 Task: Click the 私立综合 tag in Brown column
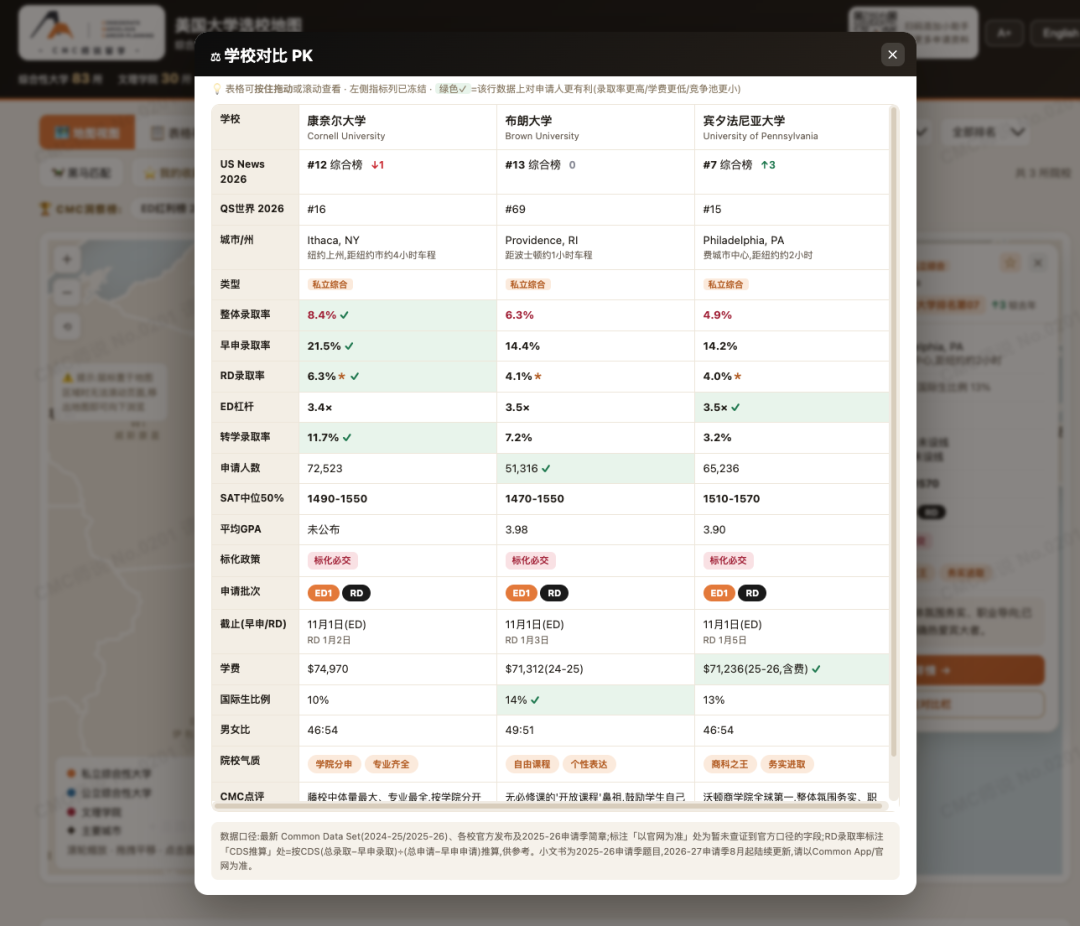[528, 285]
